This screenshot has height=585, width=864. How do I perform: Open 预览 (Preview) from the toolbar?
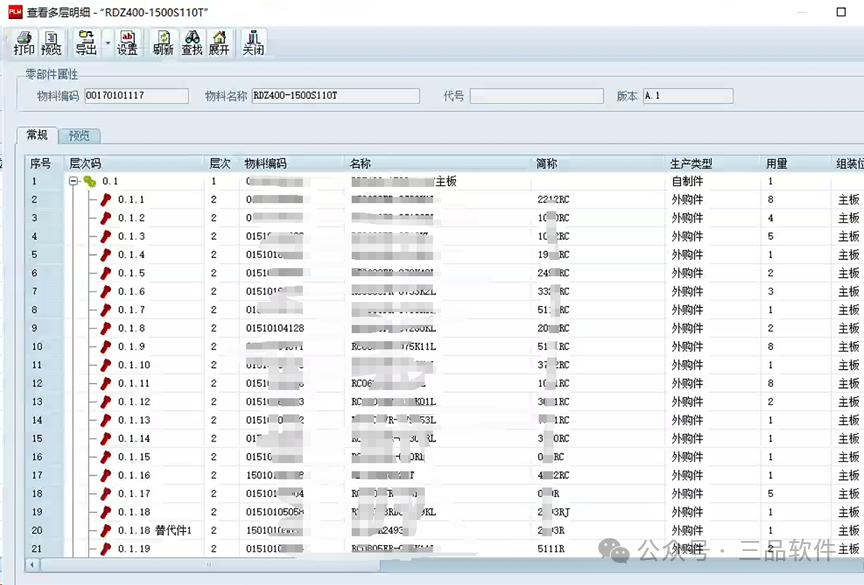51,43
